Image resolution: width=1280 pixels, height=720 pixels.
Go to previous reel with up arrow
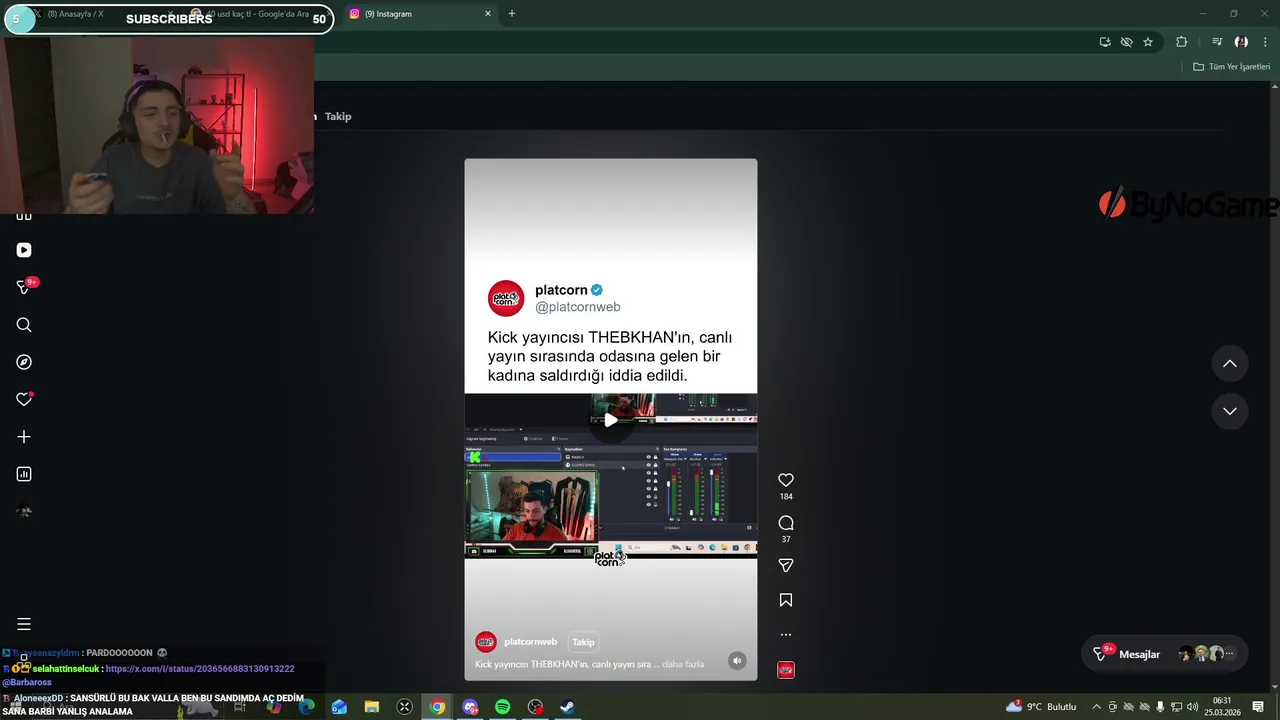(1230, 364)
